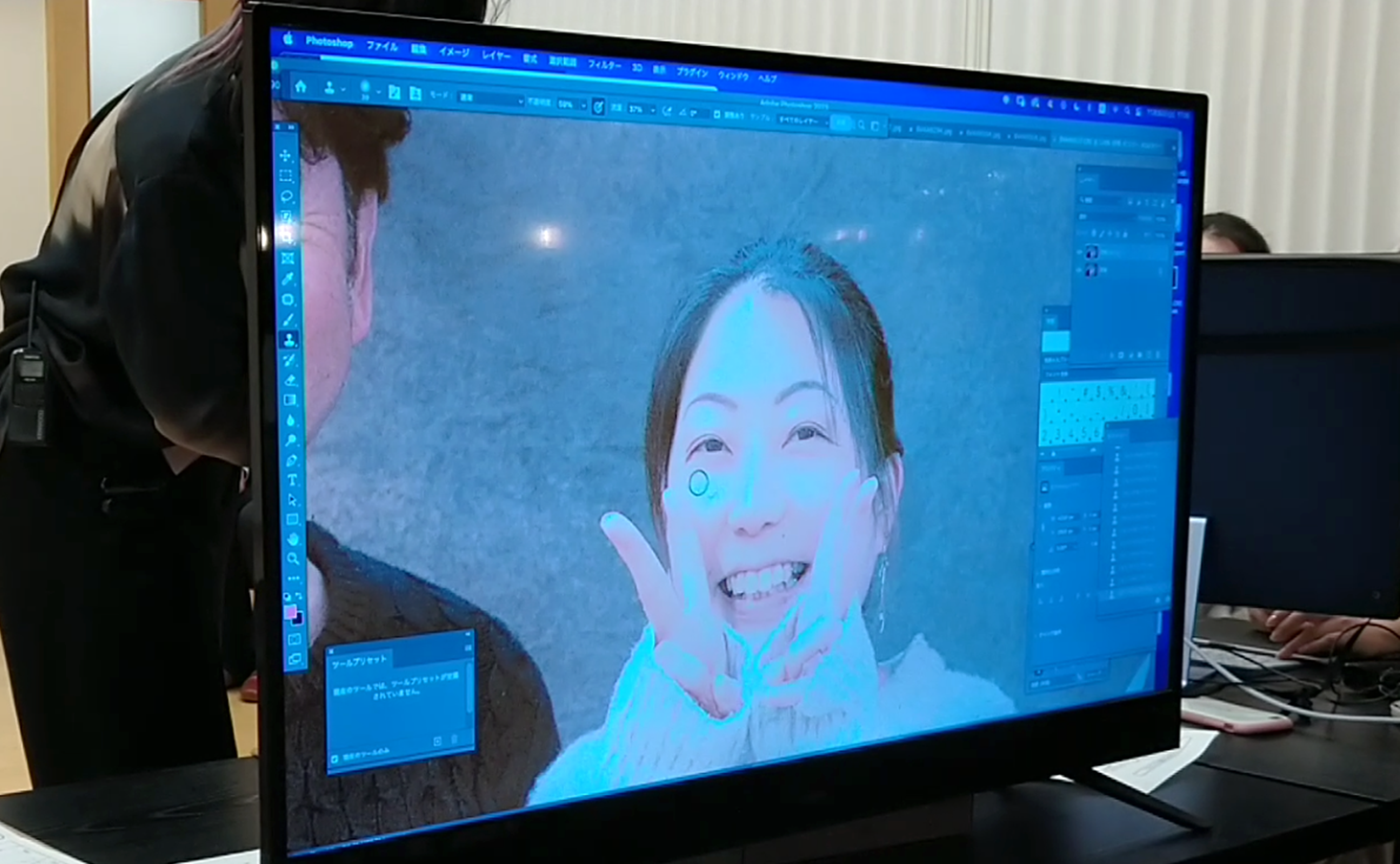Image resolution: width=1400 pixels, height=864 pixels.
Task: Select the Rectangle shape tool
Action: pos(293,519)
